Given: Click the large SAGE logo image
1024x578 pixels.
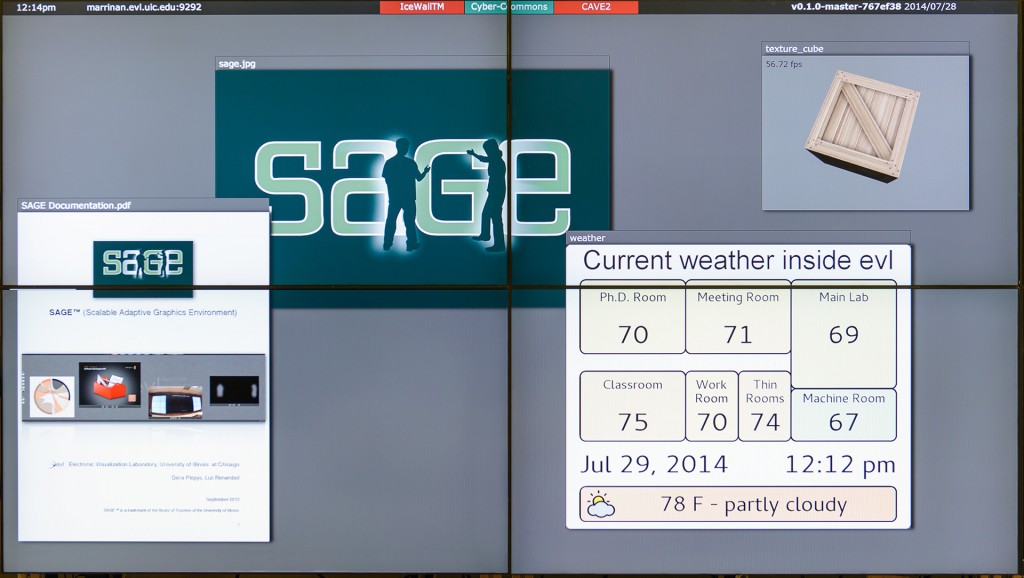Looking at the screenshot, I should click(x=413, y=189).
